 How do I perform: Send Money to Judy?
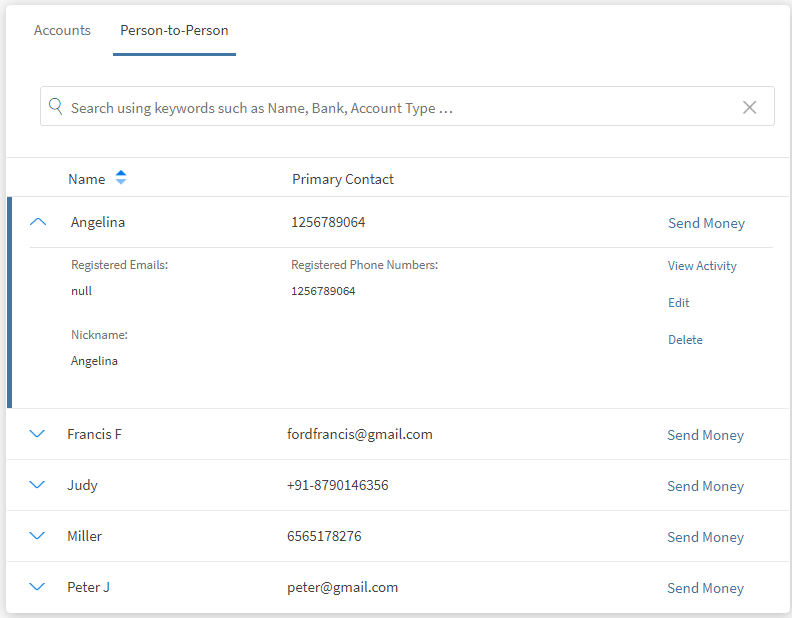click(x=705, y=486)
